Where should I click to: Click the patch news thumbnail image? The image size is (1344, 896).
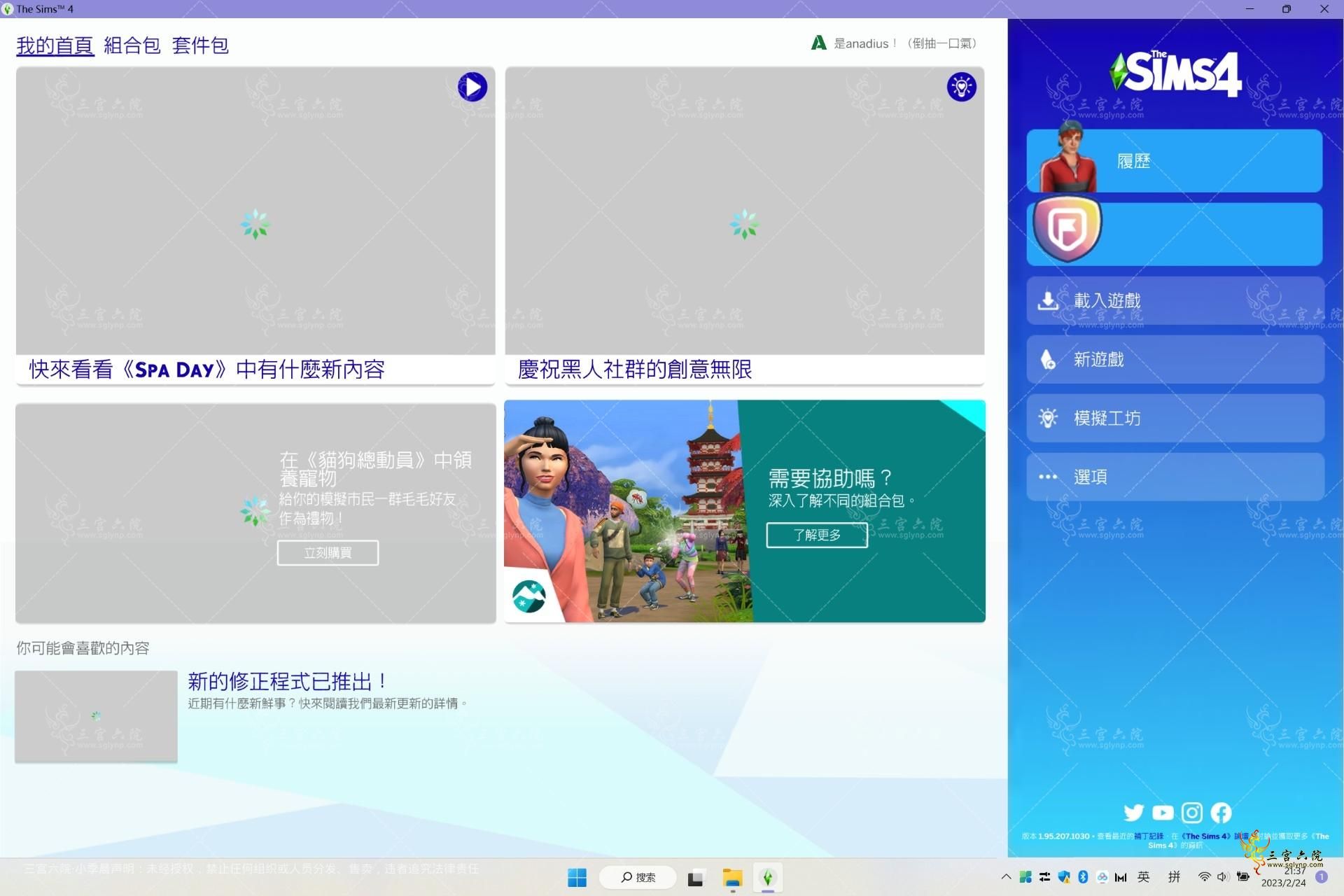pos(96,716)
